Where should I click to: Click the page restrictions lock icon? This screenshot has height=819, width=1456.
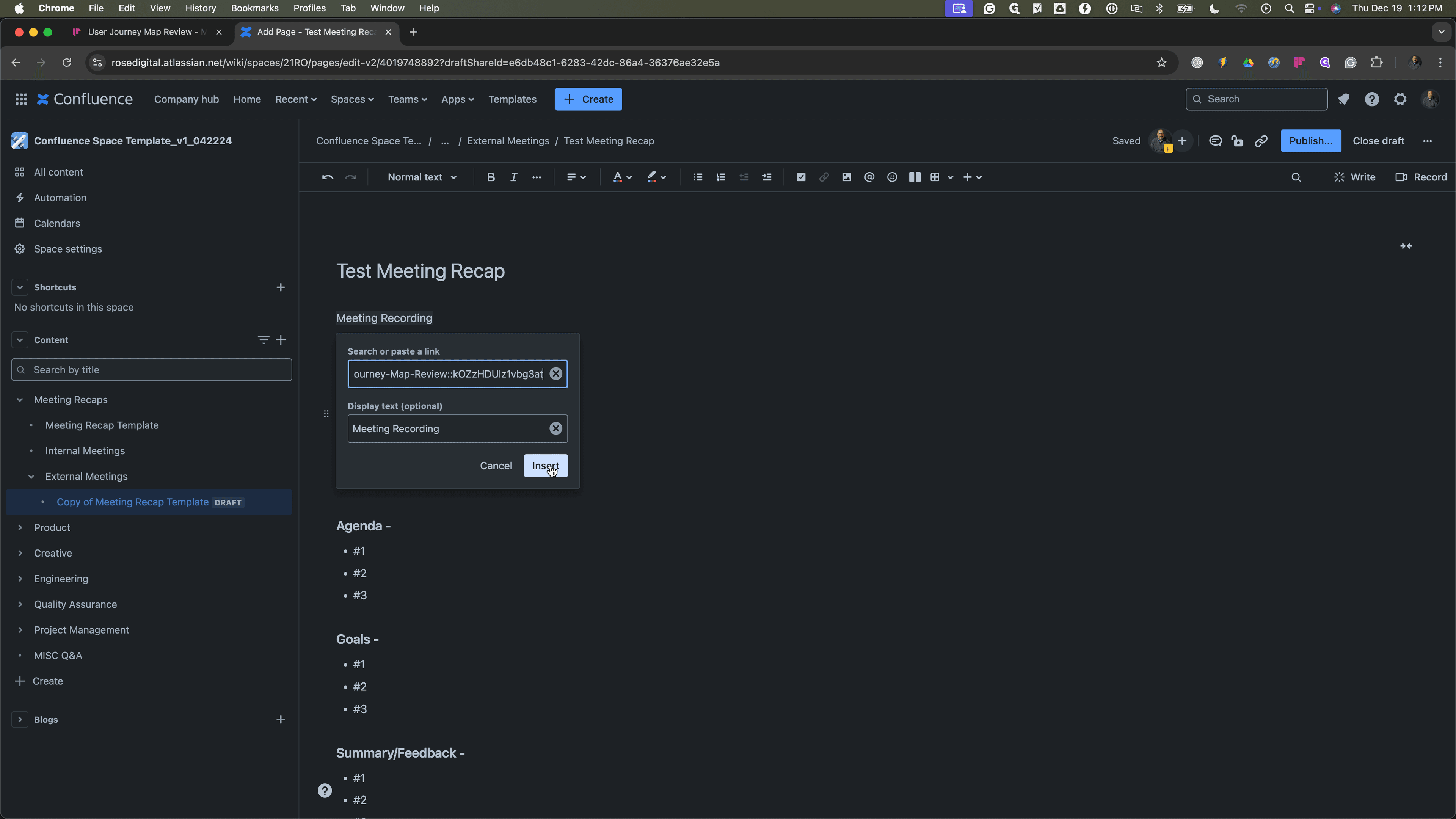(x=1238, y=141)
